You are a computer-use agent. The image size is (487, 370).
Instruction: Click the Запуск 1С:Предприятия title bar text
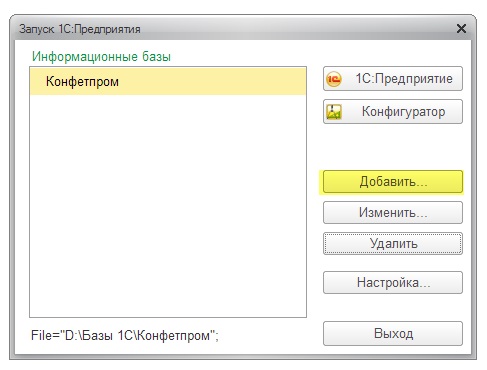click(x=80, y=29)
